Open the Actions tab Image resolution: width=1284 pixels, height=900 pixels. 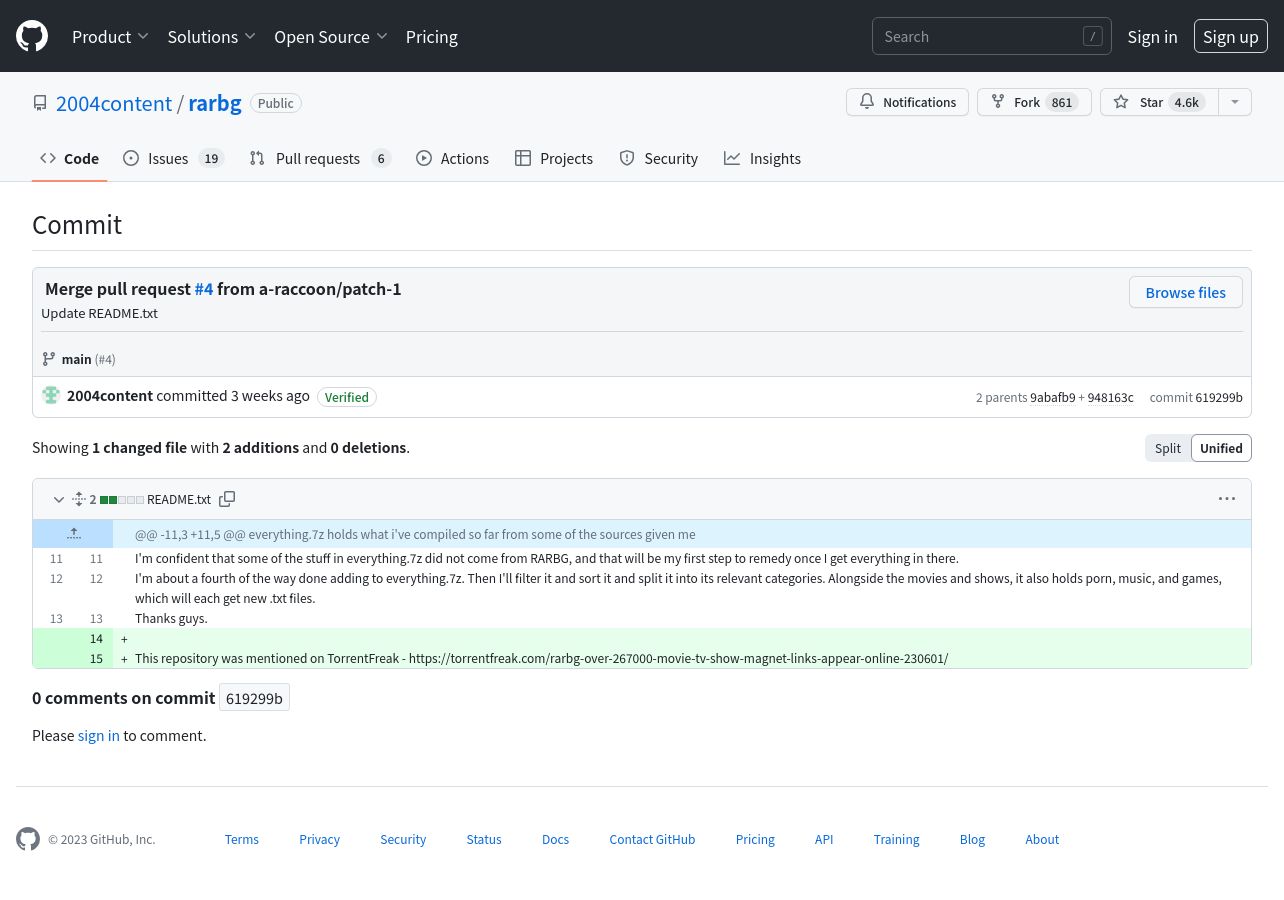(x=452, y=158)
